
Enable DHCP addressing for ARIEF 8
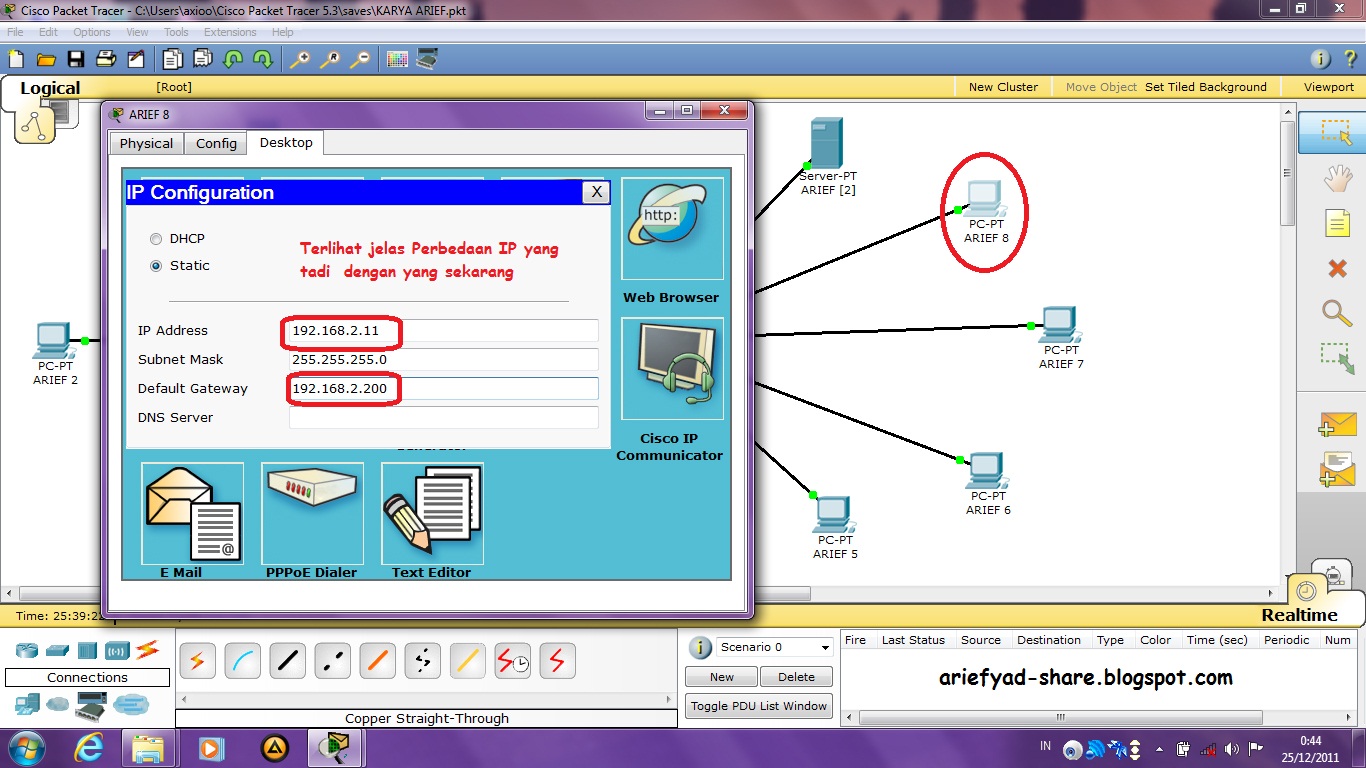156,239
